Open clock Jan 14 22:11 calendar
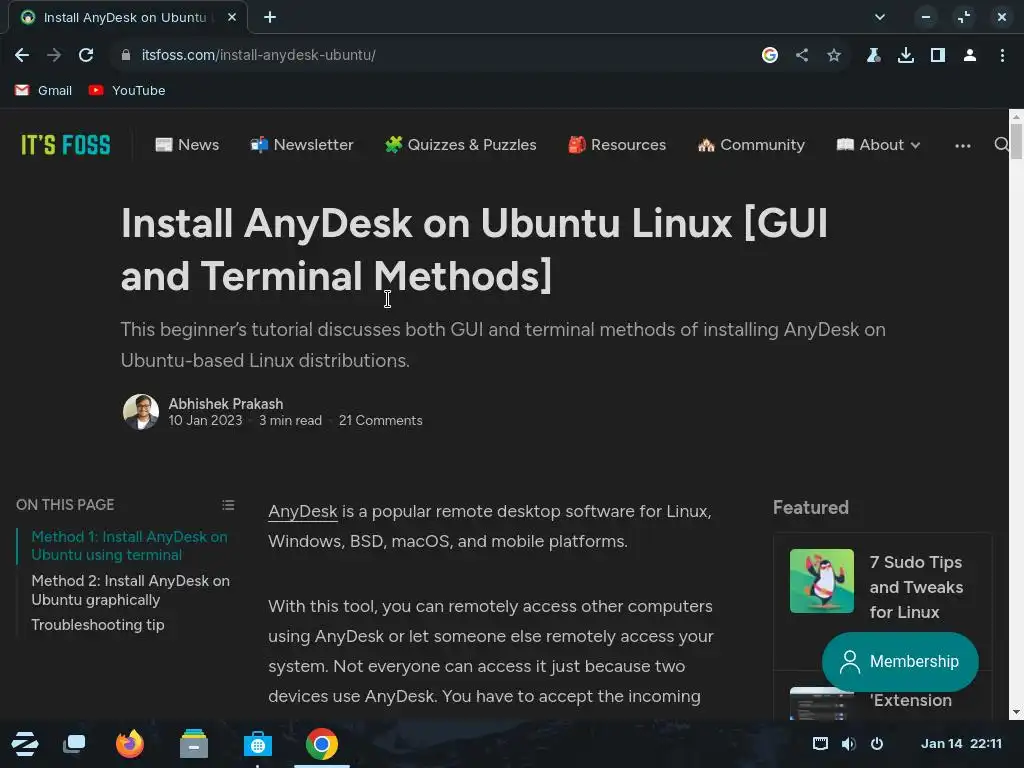This screenshot has height=768, width=1024. click(961, 744)
